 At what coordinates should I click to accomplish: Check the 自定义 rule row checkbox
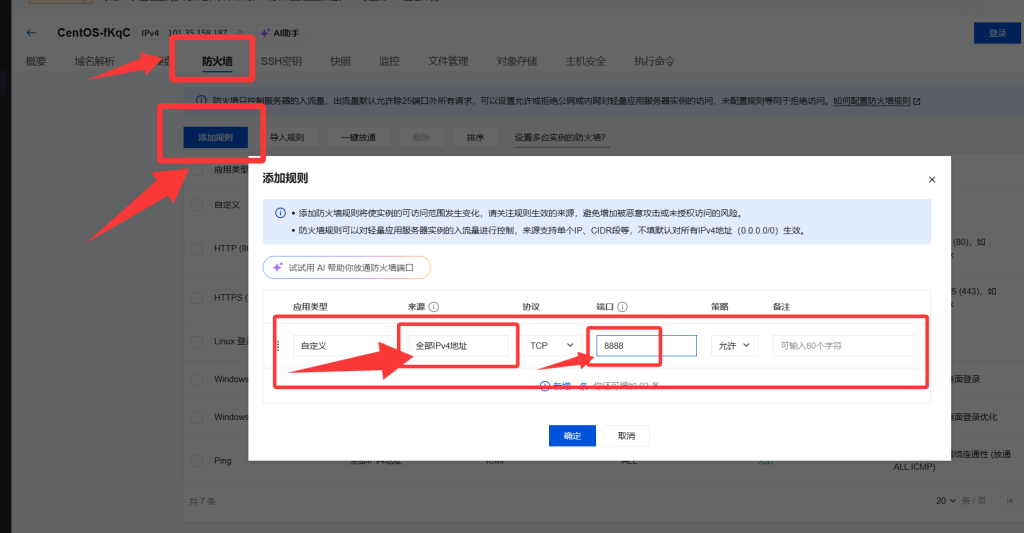click(x=197, y=205)
